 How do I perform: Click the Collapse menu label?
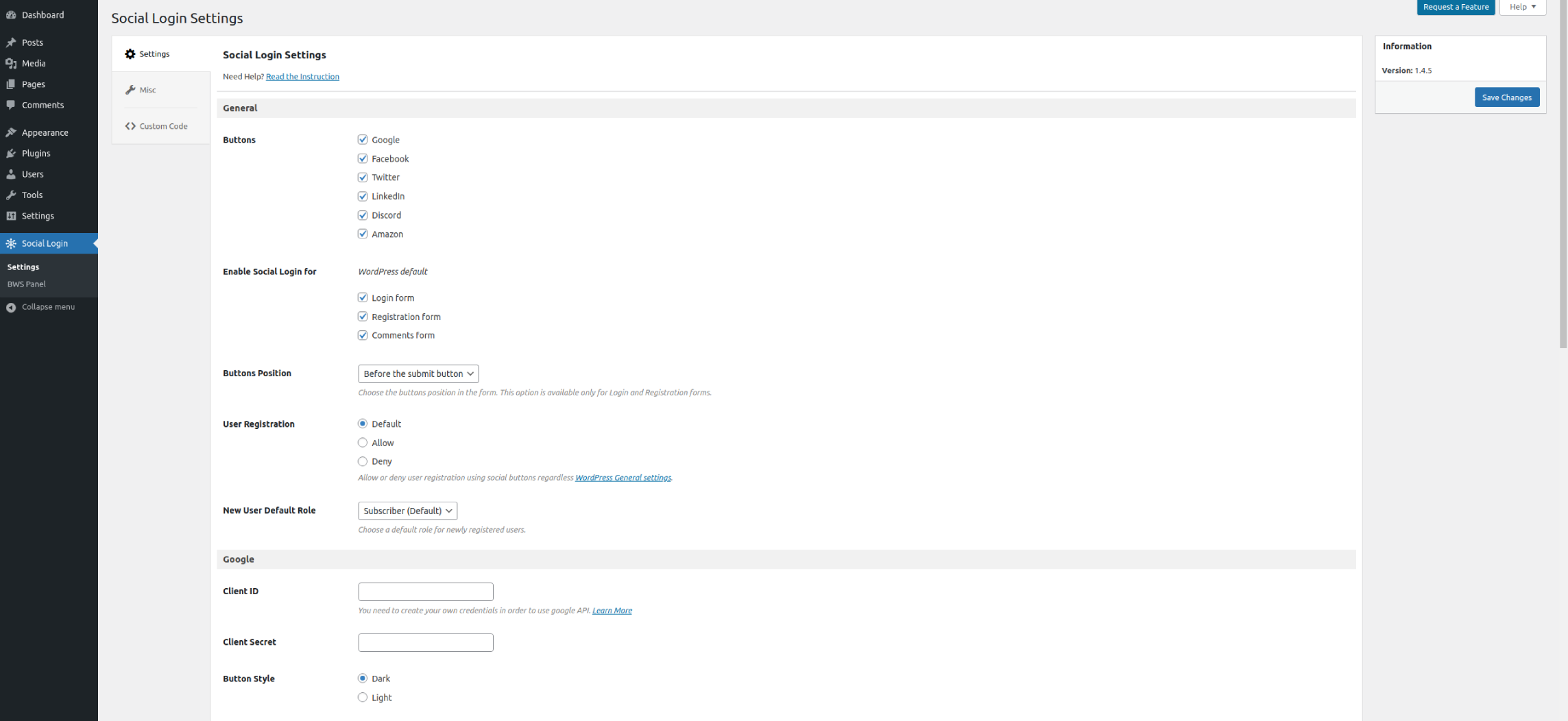pyautogui.click(x=48, y=307)
